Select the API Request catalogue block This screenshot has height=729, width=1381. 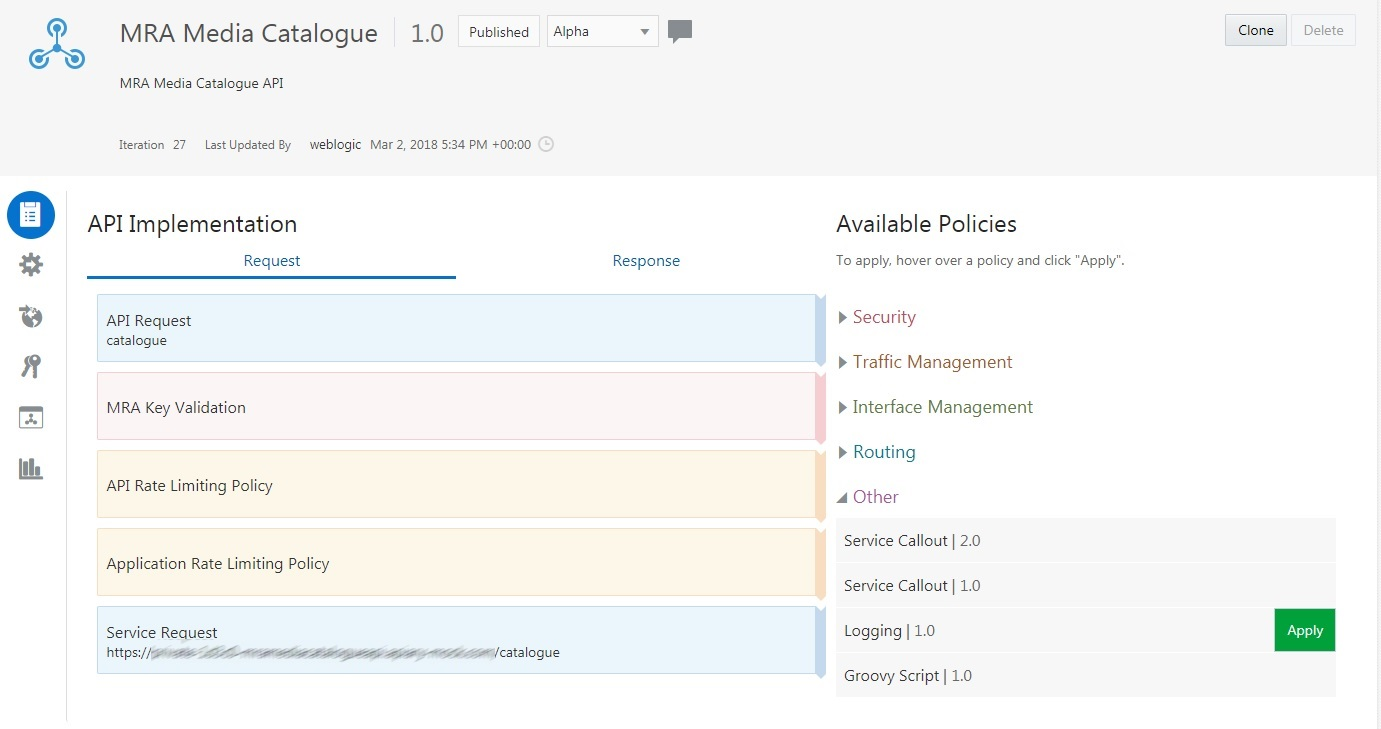(461, 328)
